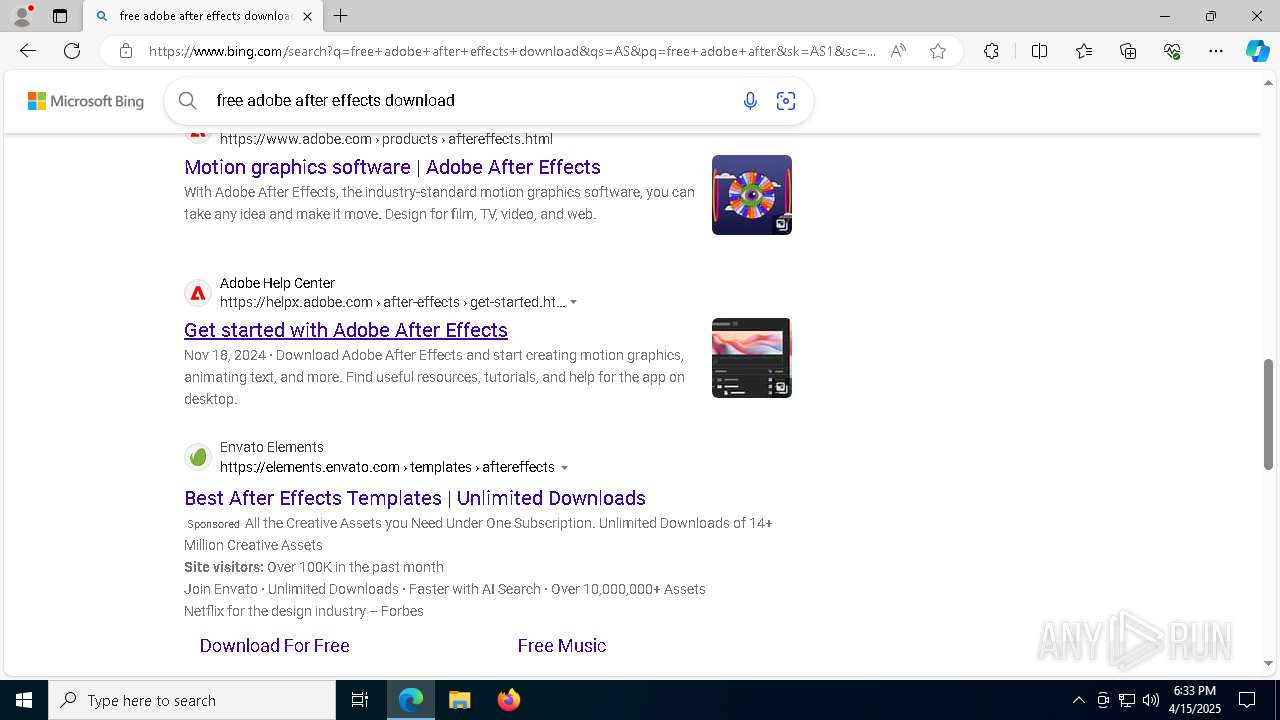The width and height of the screenshot is (1280, 720).
Task: Go back to the previous page
Action: (x=28, y=51)
